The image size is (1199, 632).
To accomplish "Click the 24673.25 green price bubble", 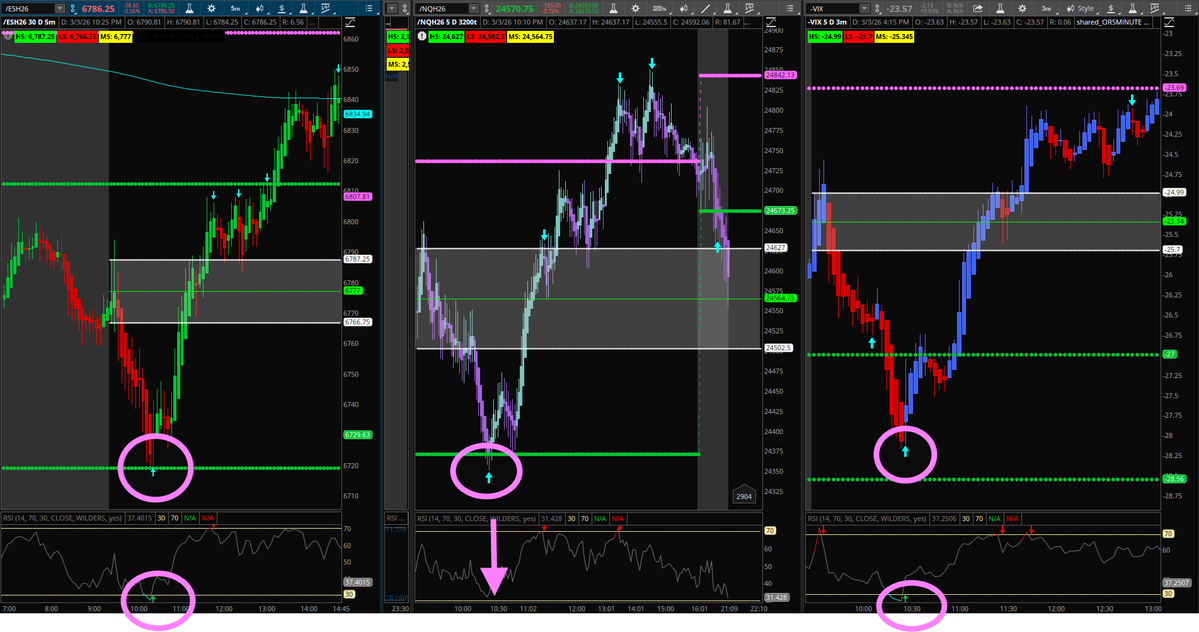I will pos(780,210).
